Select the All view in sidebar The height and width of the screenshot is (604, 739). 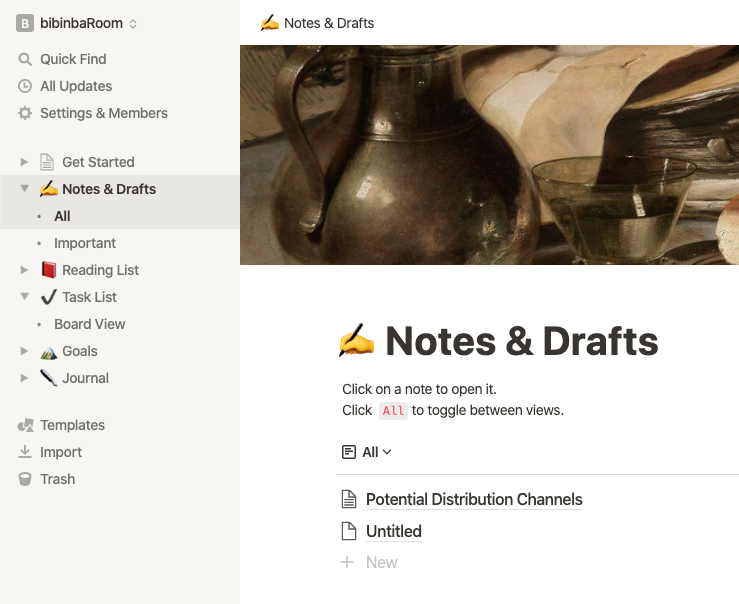click(x=62, y=216)
